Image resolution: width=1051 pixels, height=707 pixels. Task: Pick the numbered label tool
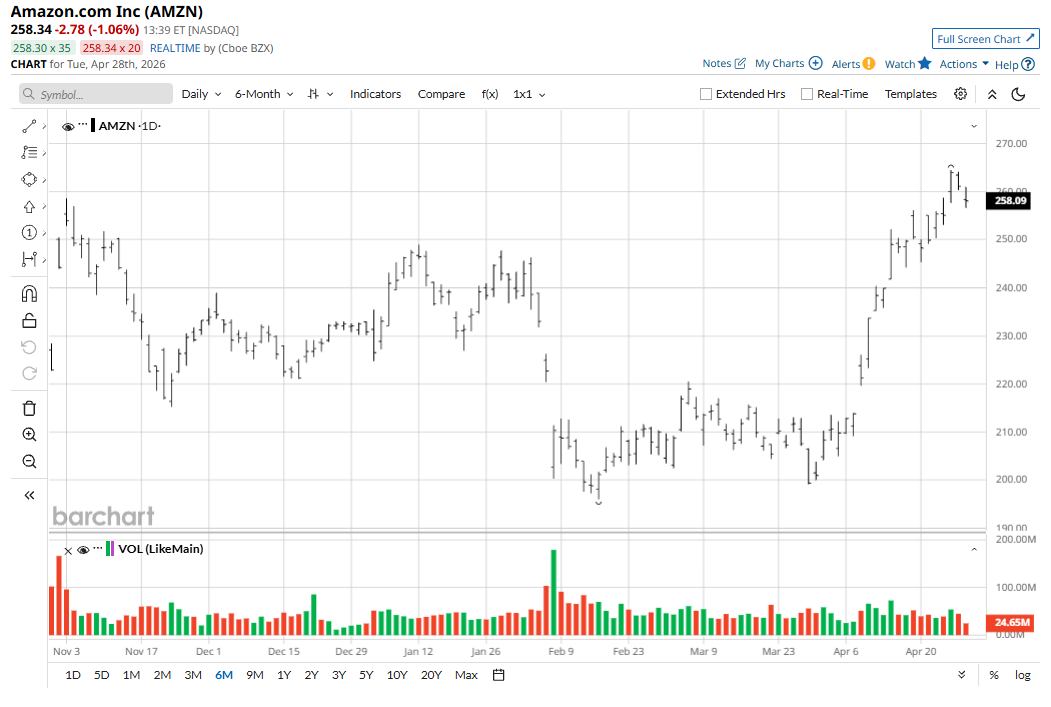(x=29, y=233)
